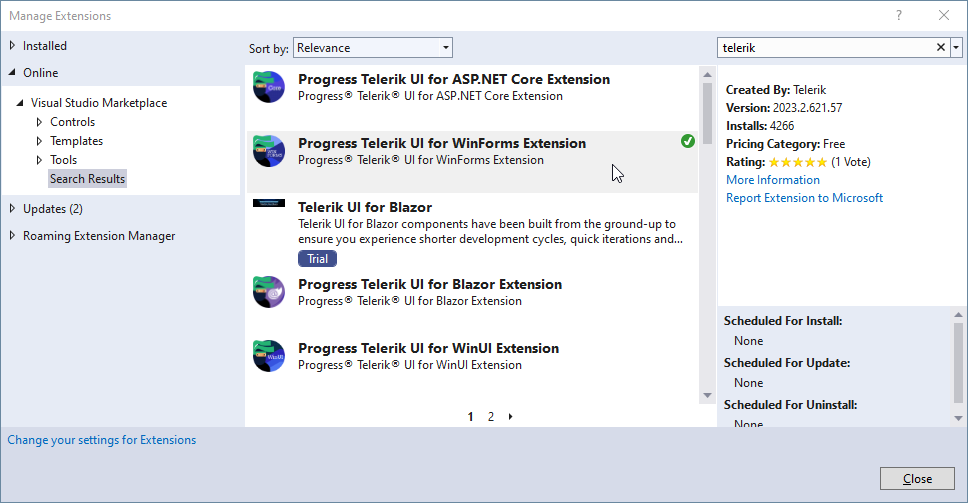Click the Close button
Screen dimensions: 968x503
tap(917, 478)
